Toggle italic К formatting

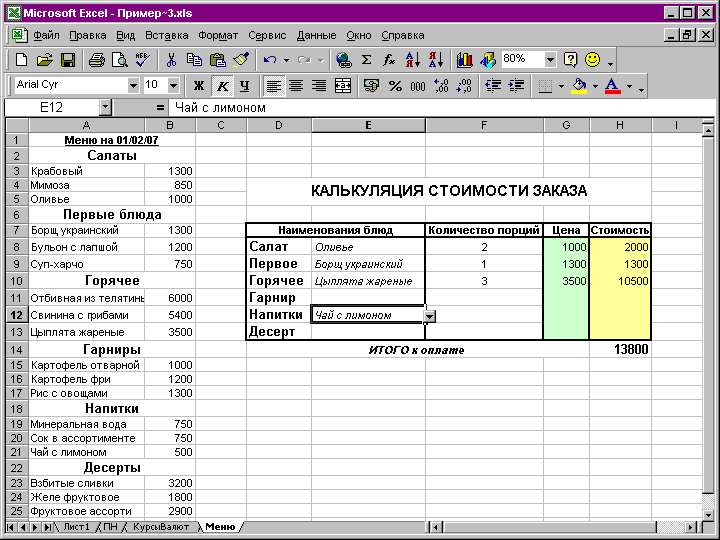222,85
